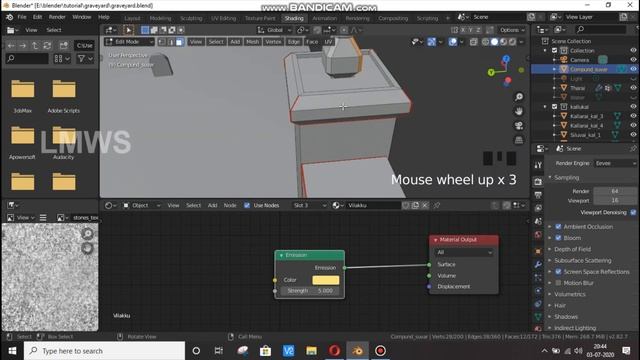This screenshot has height=360, width=640.
Task: Open the Output properties tab icon
Action: coord(538,195)
